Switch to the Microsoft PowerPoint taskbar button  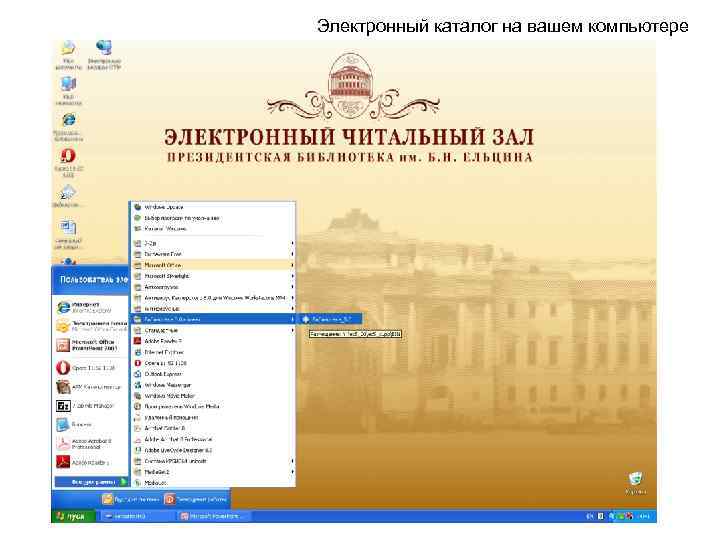tap(213, 517)
